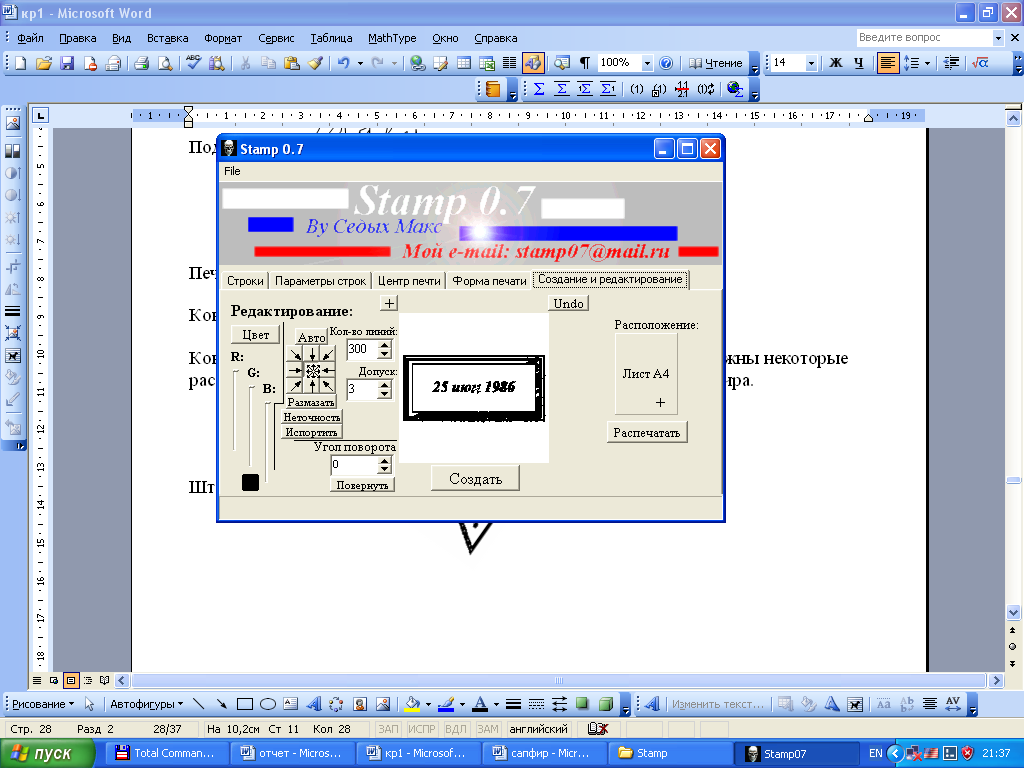1024x768 pixels.
Task: Switch to Total Commander taskbar button
Action: [x=166, y=754]
